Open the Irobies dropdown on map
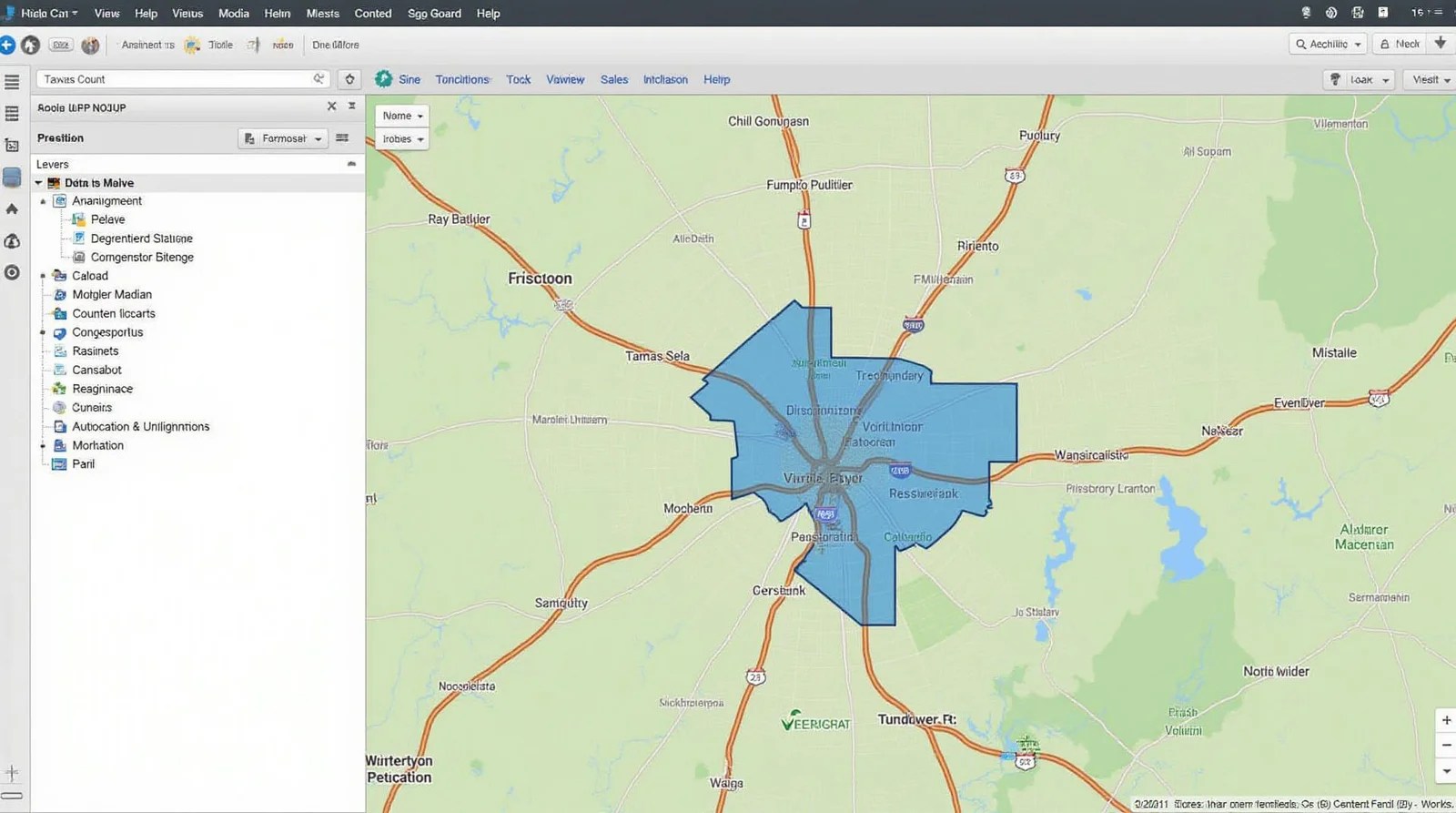1456x813 pixels. (402, 139)
